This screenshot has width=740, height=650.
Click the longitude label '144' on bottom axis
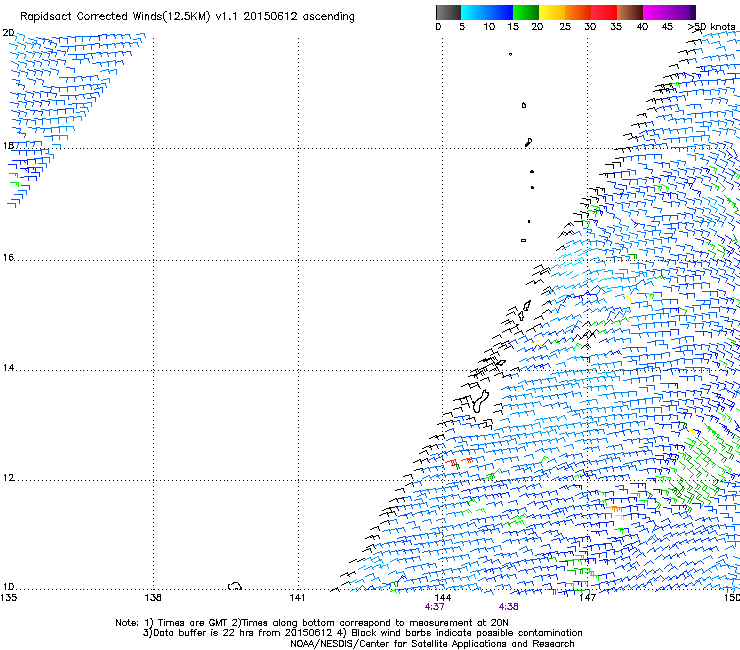click(442, 598)
